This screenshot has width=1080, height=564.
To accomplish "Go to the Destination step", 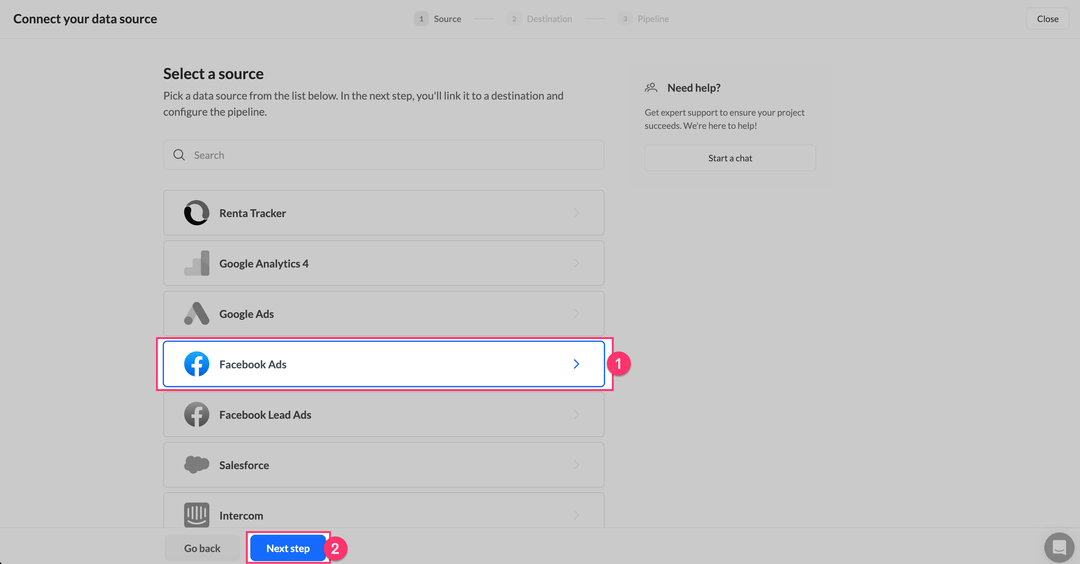I will [540, 19].
